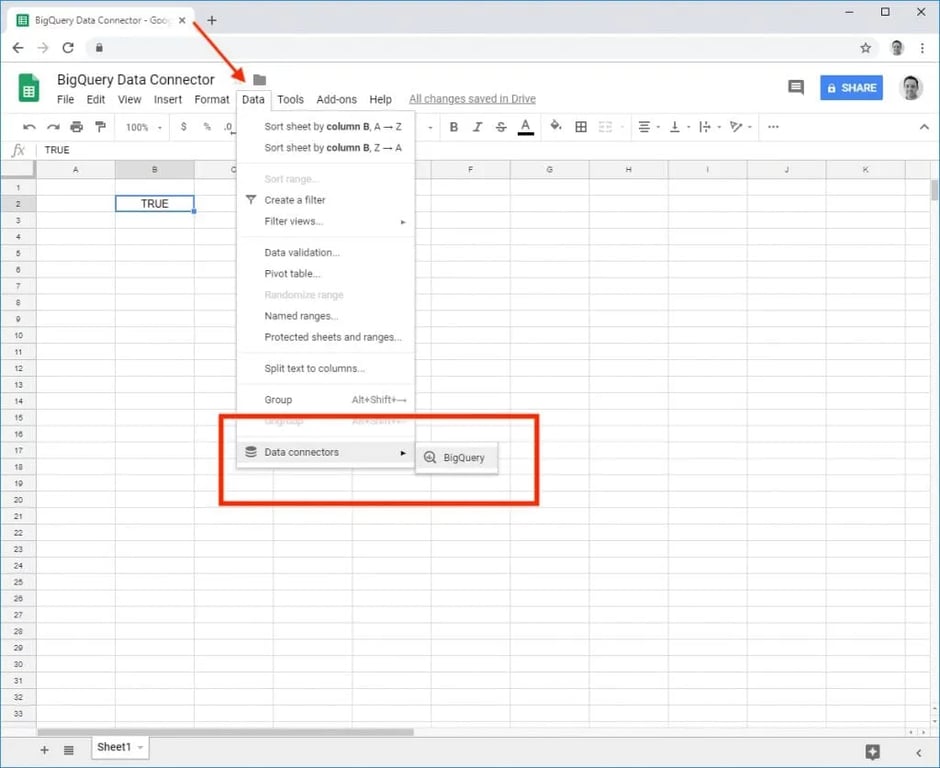
Task: Click the move to folder icon
Action: click(259, 80)
